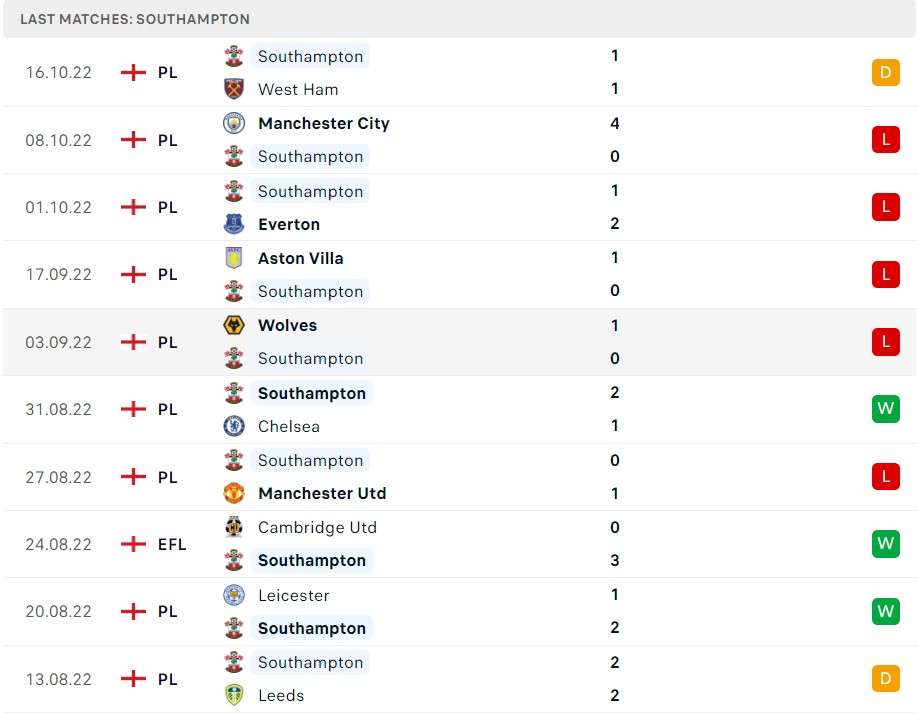Click the Manchester Utd club crest
917x715 pixels.
234,493
